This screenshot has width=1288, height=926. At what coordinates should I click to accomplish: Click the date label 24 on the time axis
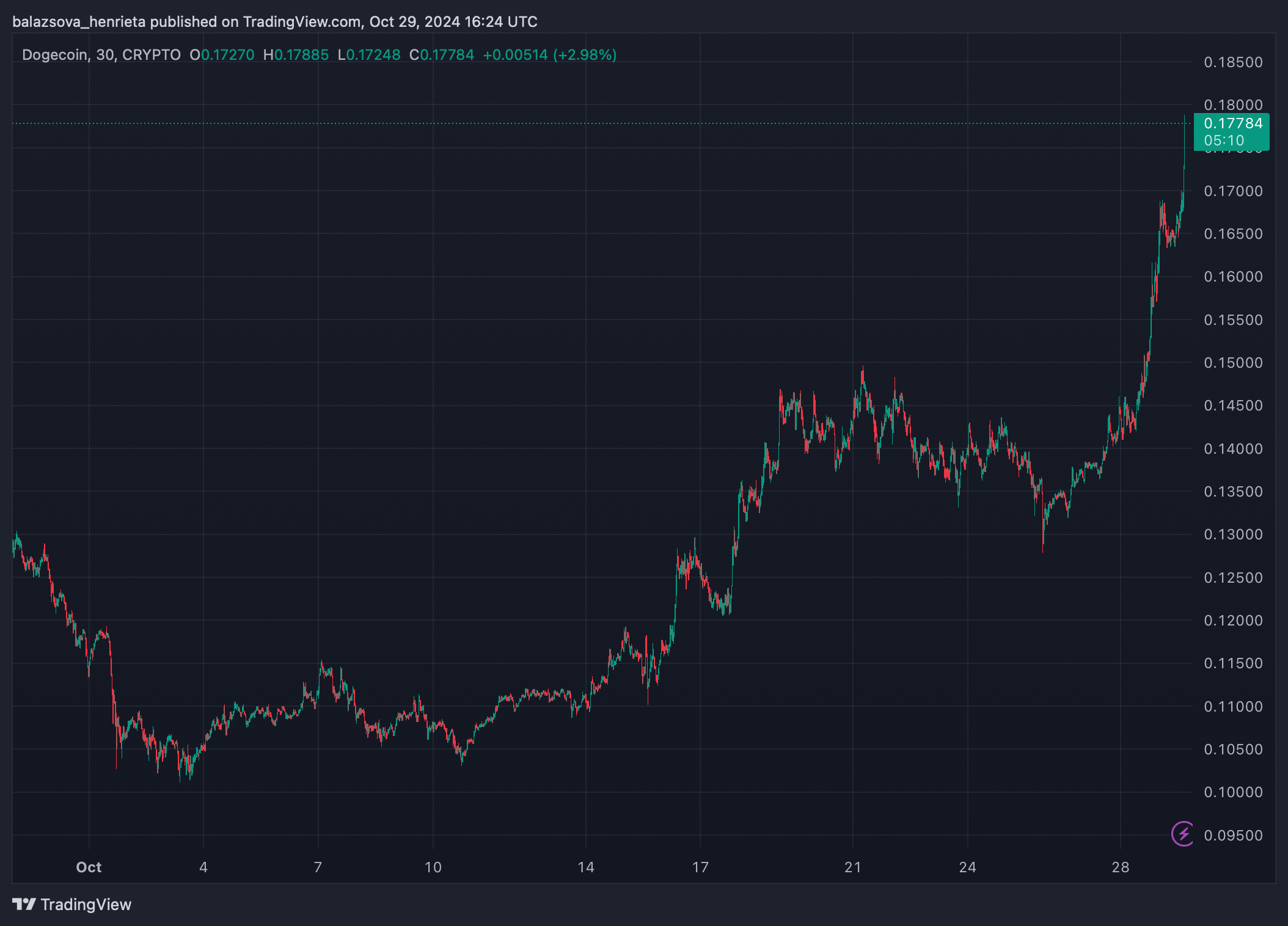coord(967,867)
